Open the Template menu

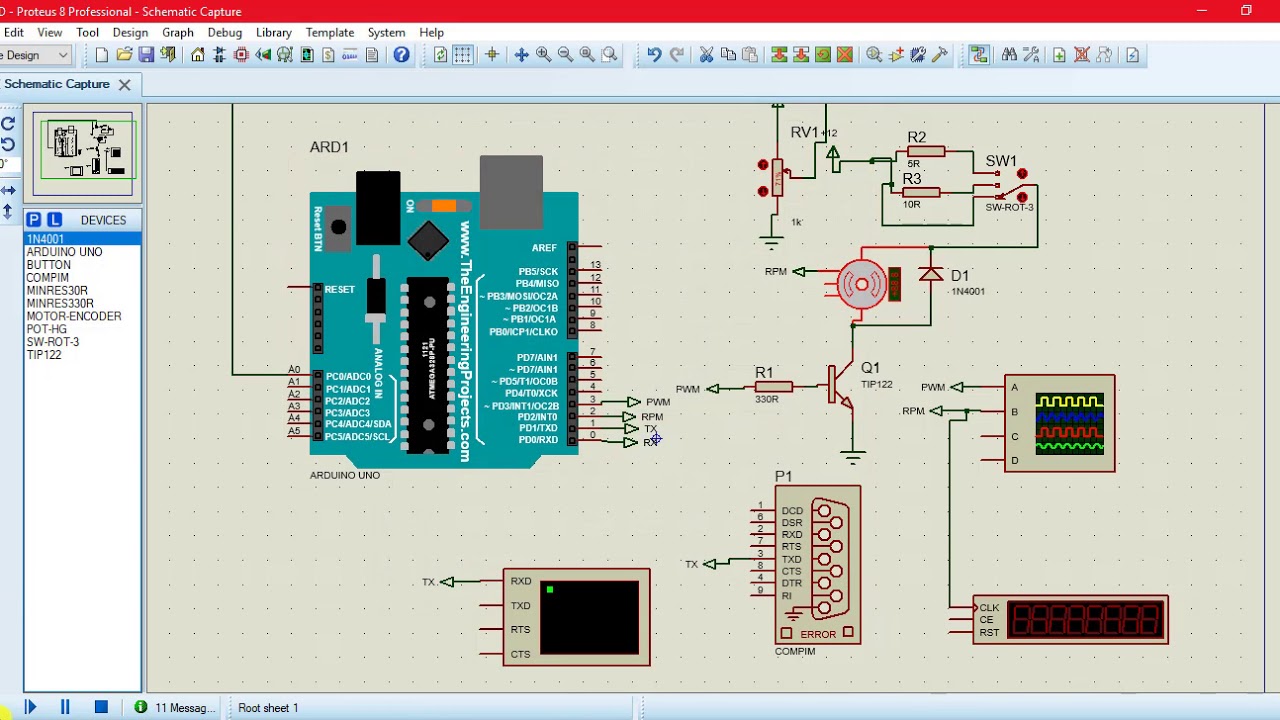pos(330,32)
